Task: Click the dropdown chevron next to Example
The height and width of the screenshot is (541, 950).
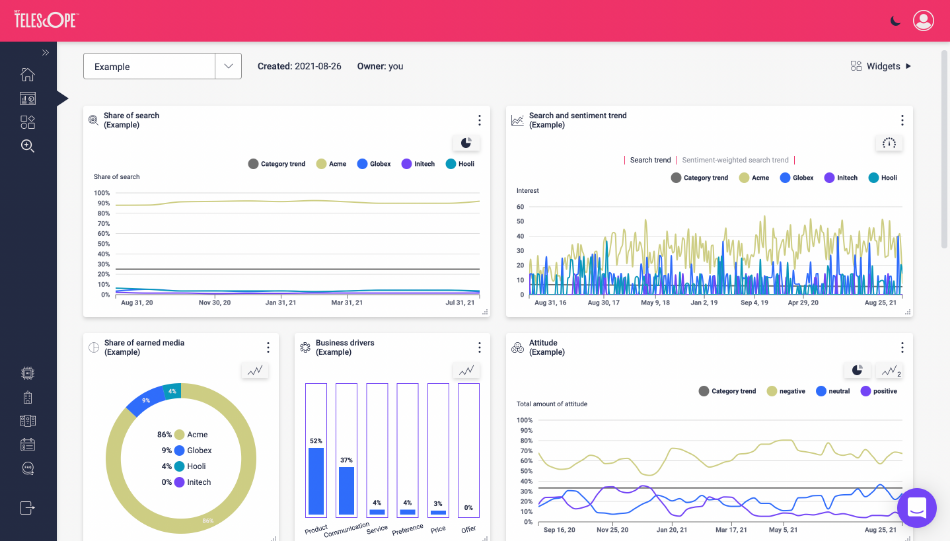Action: click(228, 66)
